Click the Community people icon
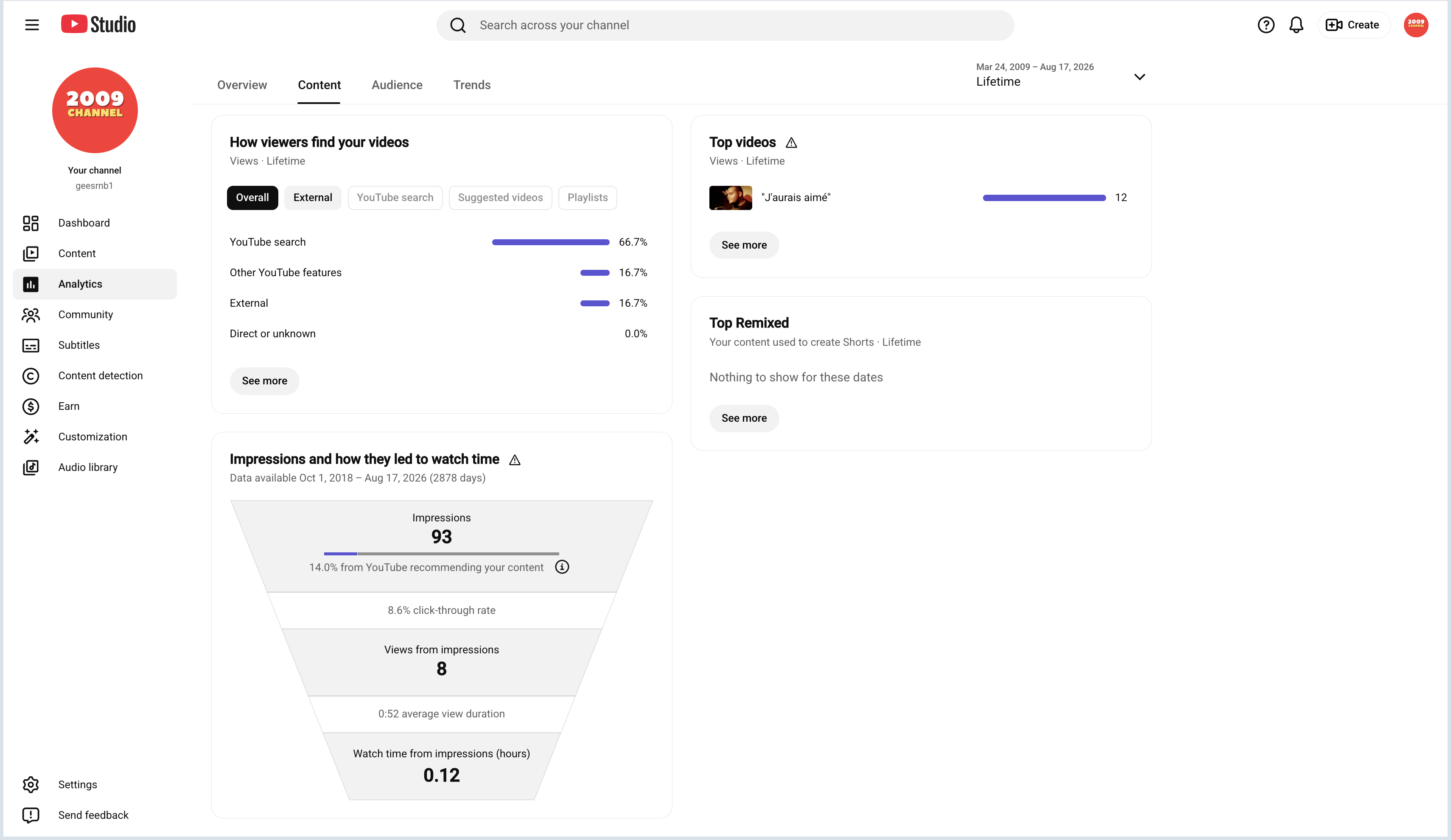 tap(31, 314)
